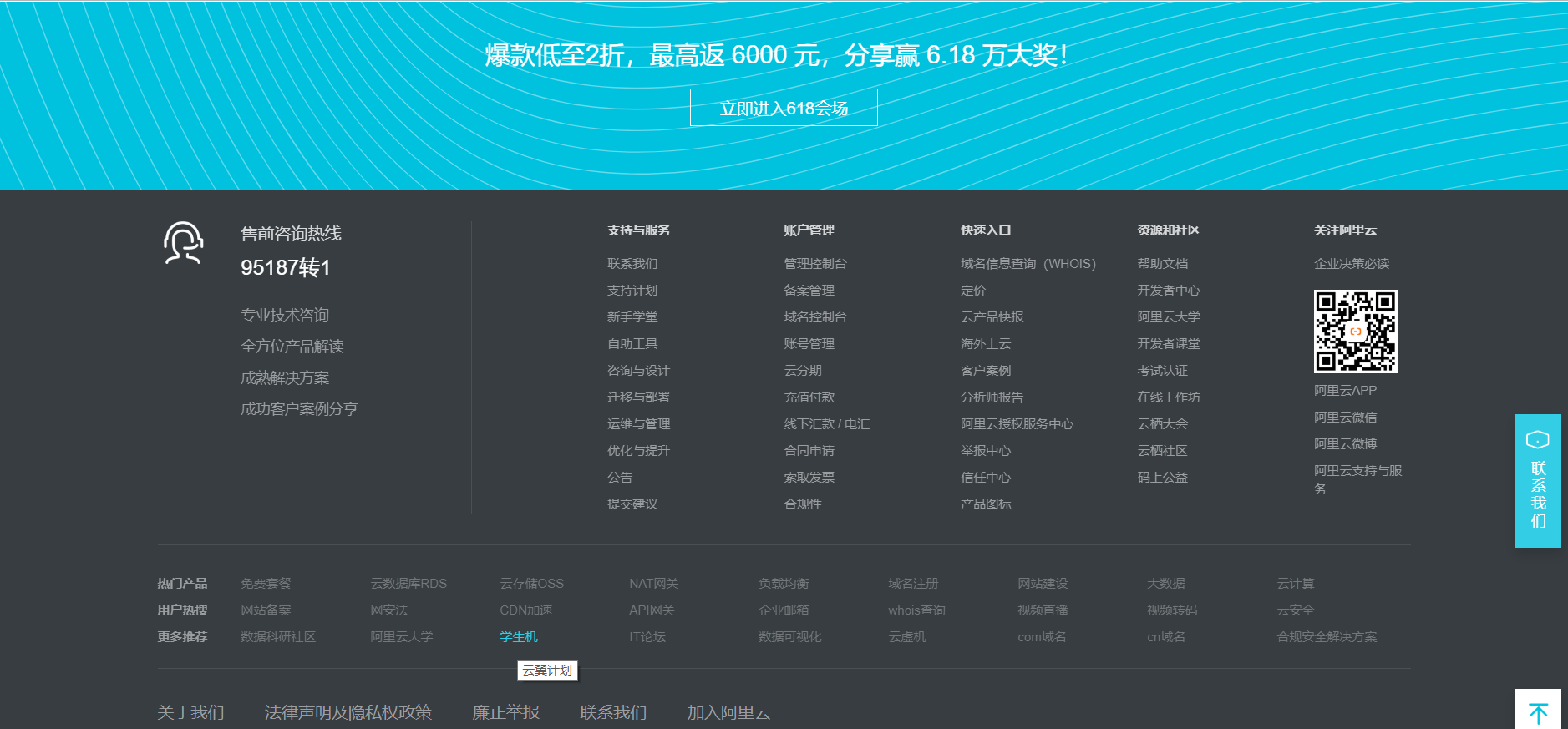This screenshot has height=729, width=1568.
Task: Open 法律声明及隐私权政策 footer link
Action: pyautogui.click(x=348, y=712)
